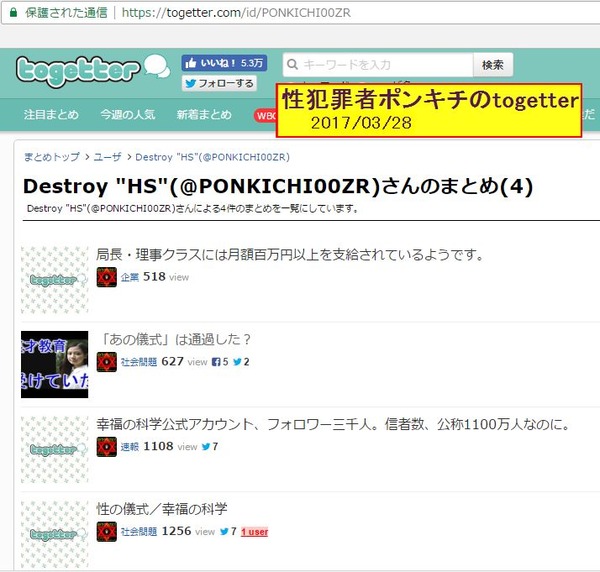Click the ユーザ breadcrumb link
Screen dimensions: 600x572
point(108,157)
